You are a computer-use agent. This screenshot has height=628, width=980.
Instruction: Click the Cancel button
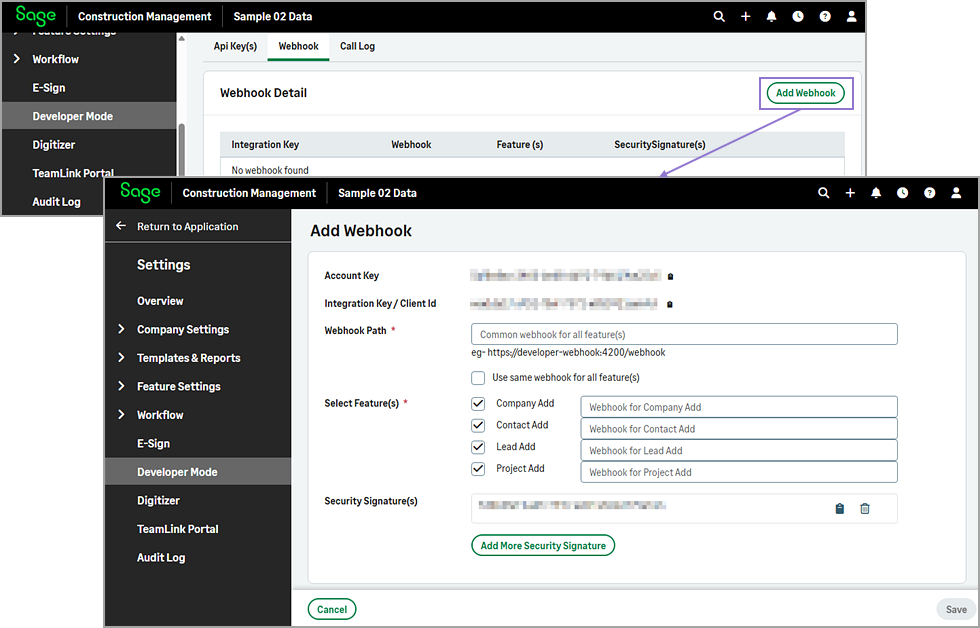point(332,609)
